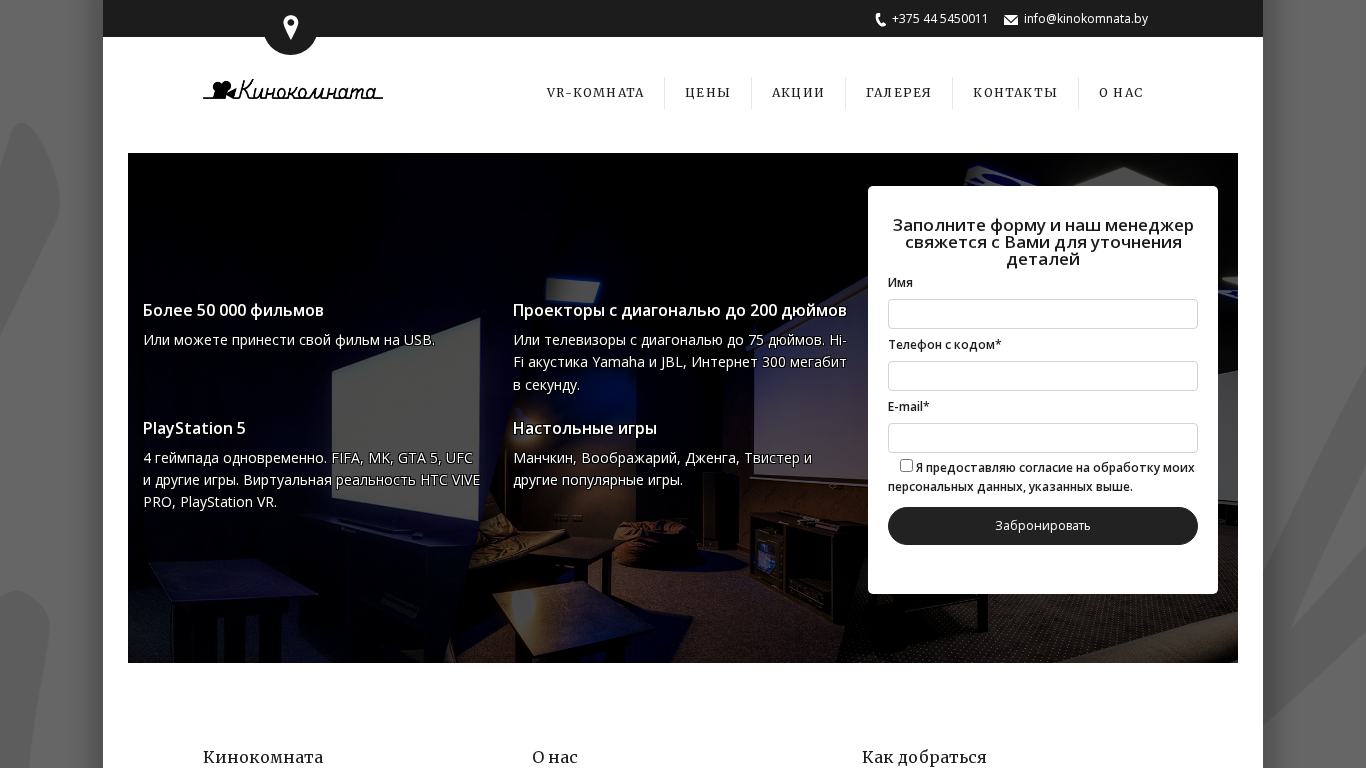
Task: Open the Галерея section
Action: pos(898,93)
